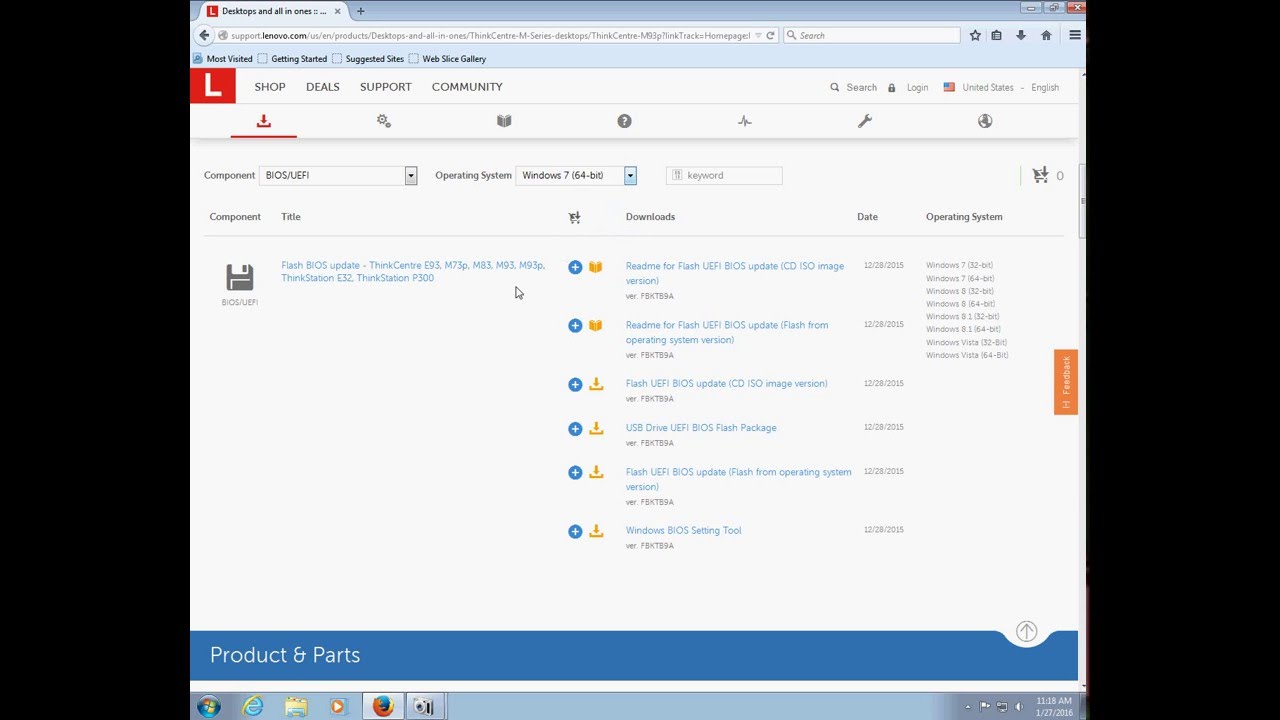Viewport: 1280px width, 720px height.
Task: Open File Explorer folder in taskbar
Action: (296, 707)
